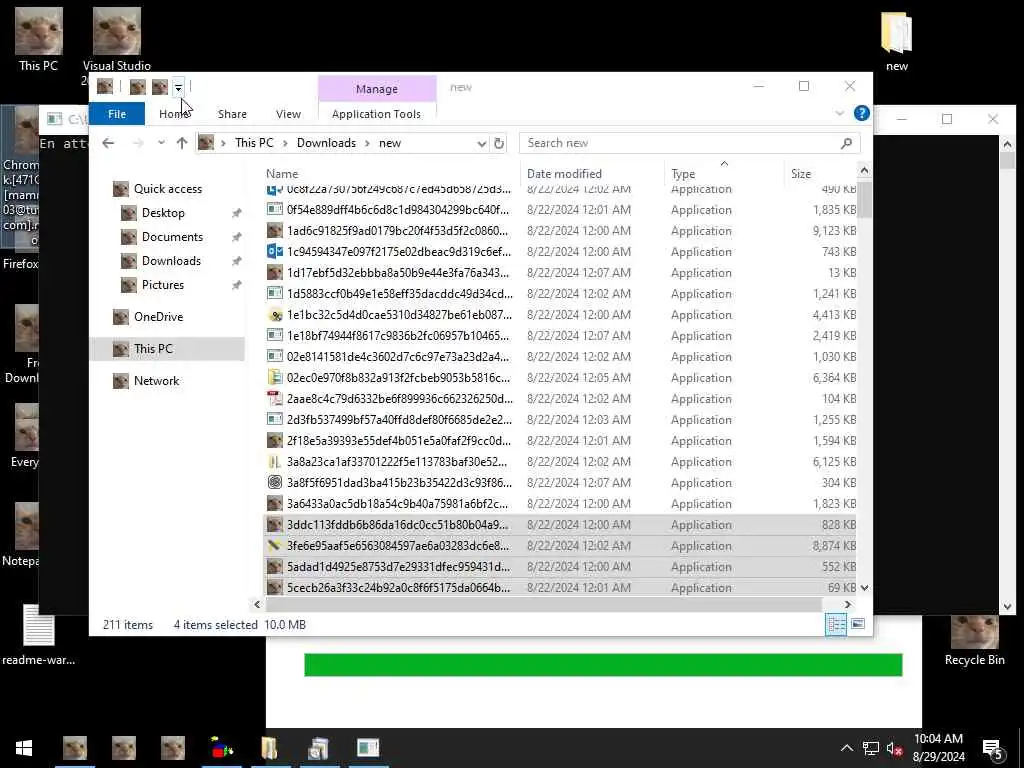The height and width of the screenshot is (768, 1024).
Task: Go back with the Back arrow
Action: [x=108, y=143]
